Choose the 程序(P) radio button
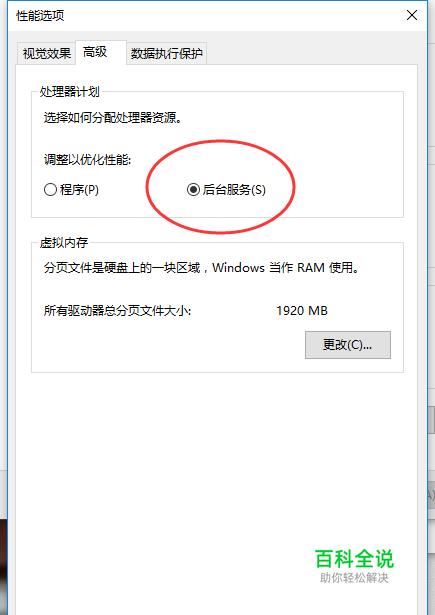 point(50,190)
